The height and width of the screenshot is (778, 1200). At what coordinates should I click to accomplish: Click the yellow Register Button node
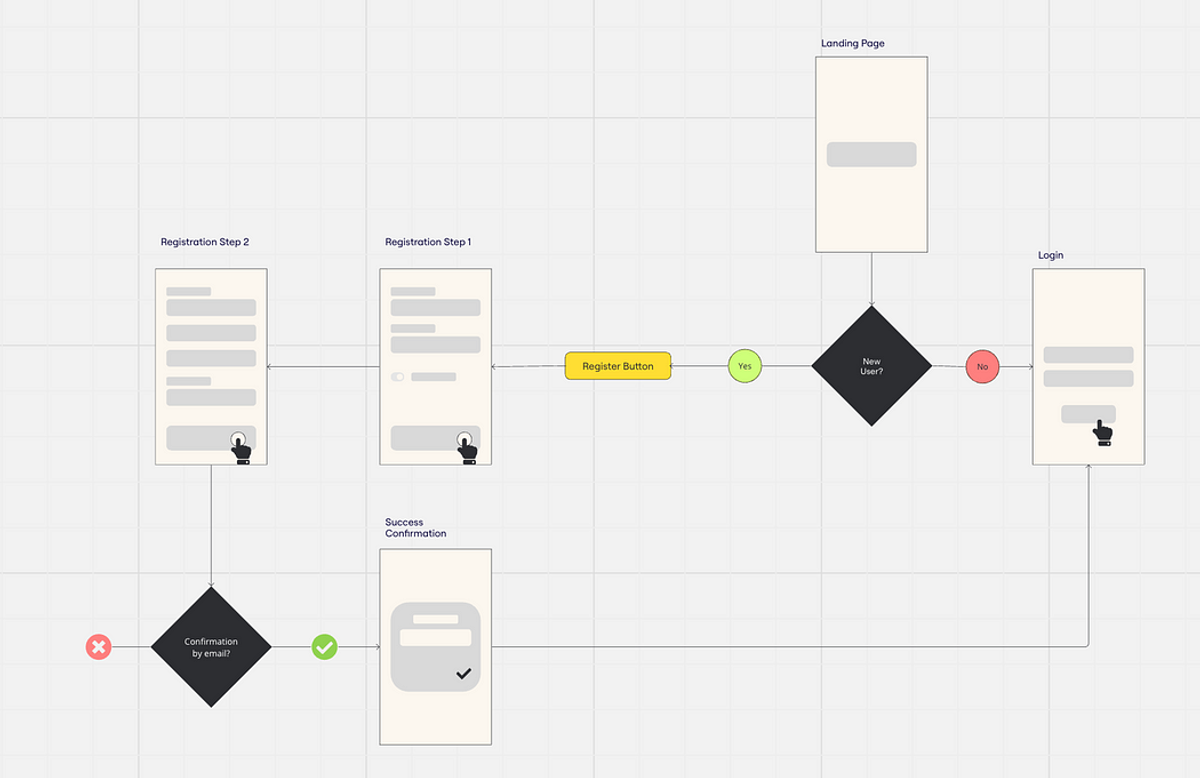click(617, 366)
